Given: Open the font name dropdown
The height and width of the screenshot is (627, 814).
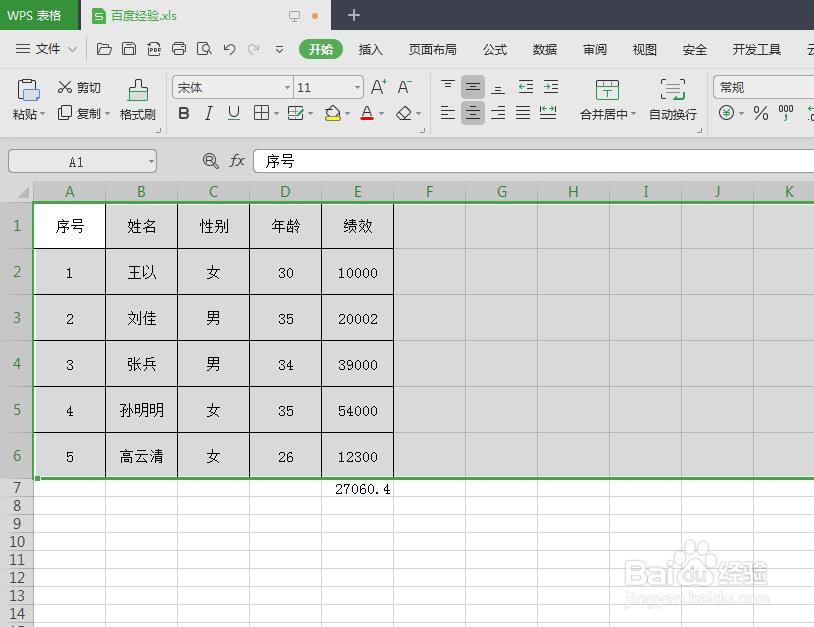Looking at the screenshot, I should tap(287, 87).
